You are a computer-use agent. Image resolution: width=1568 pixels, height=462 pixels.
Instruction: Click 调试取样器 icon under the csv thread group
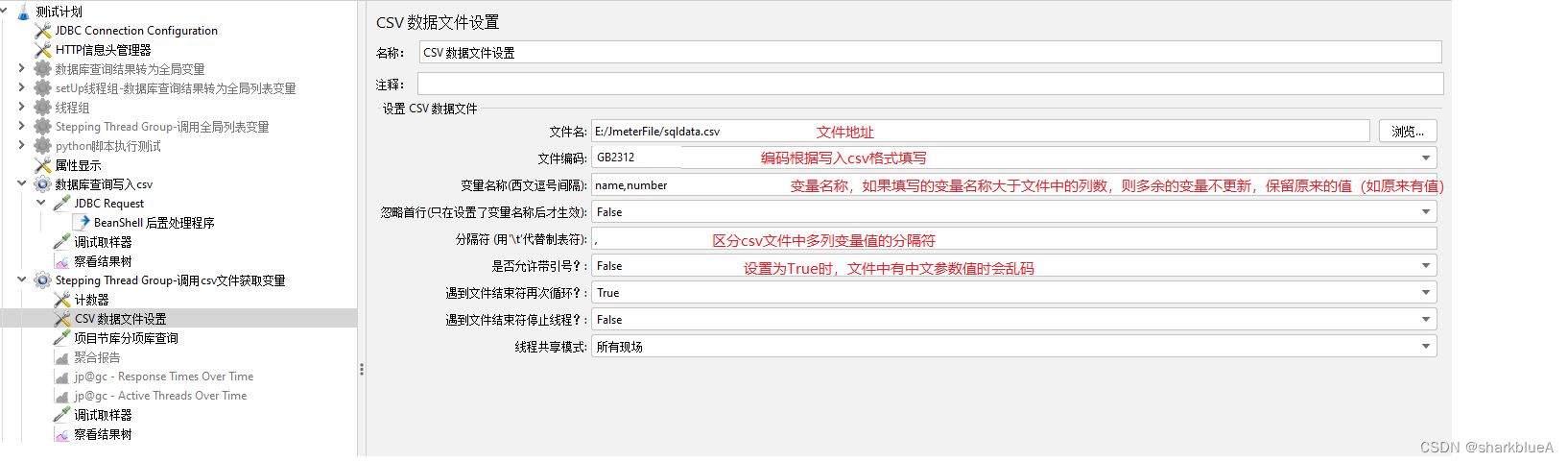point(62,415)
